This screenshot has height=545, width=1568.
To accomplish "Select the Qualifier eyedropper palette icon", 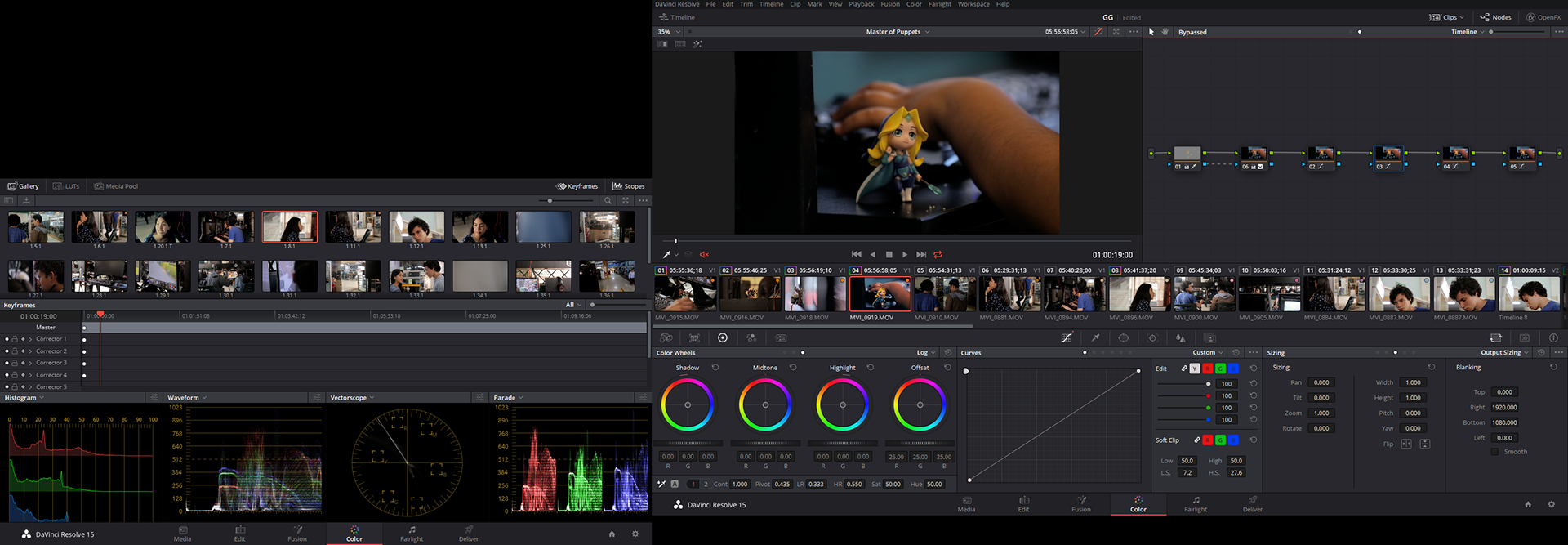I will tap(1095, 337).
